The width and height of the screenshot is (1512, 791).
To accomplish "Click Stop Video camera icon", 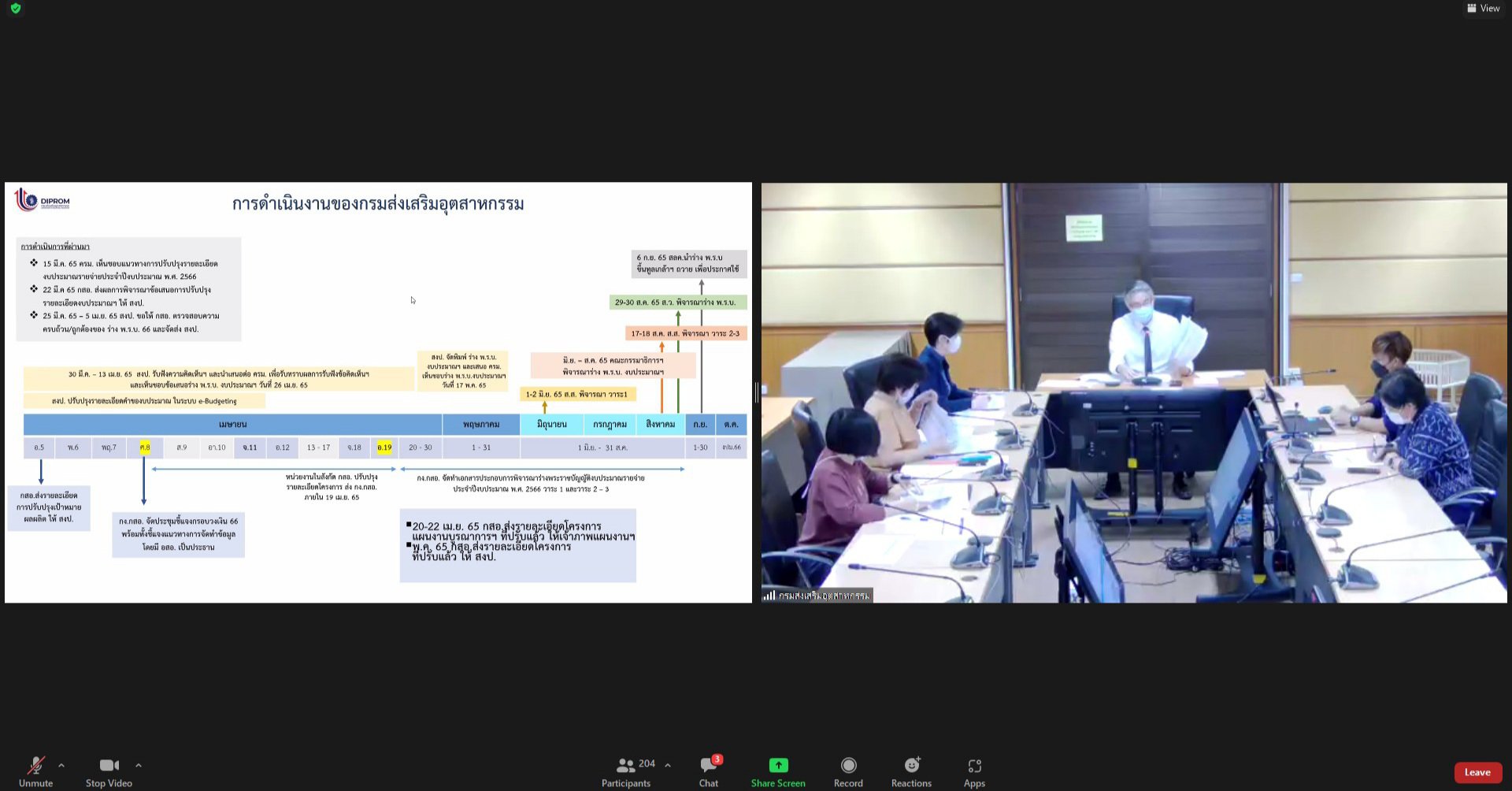I will coord(109,765).
